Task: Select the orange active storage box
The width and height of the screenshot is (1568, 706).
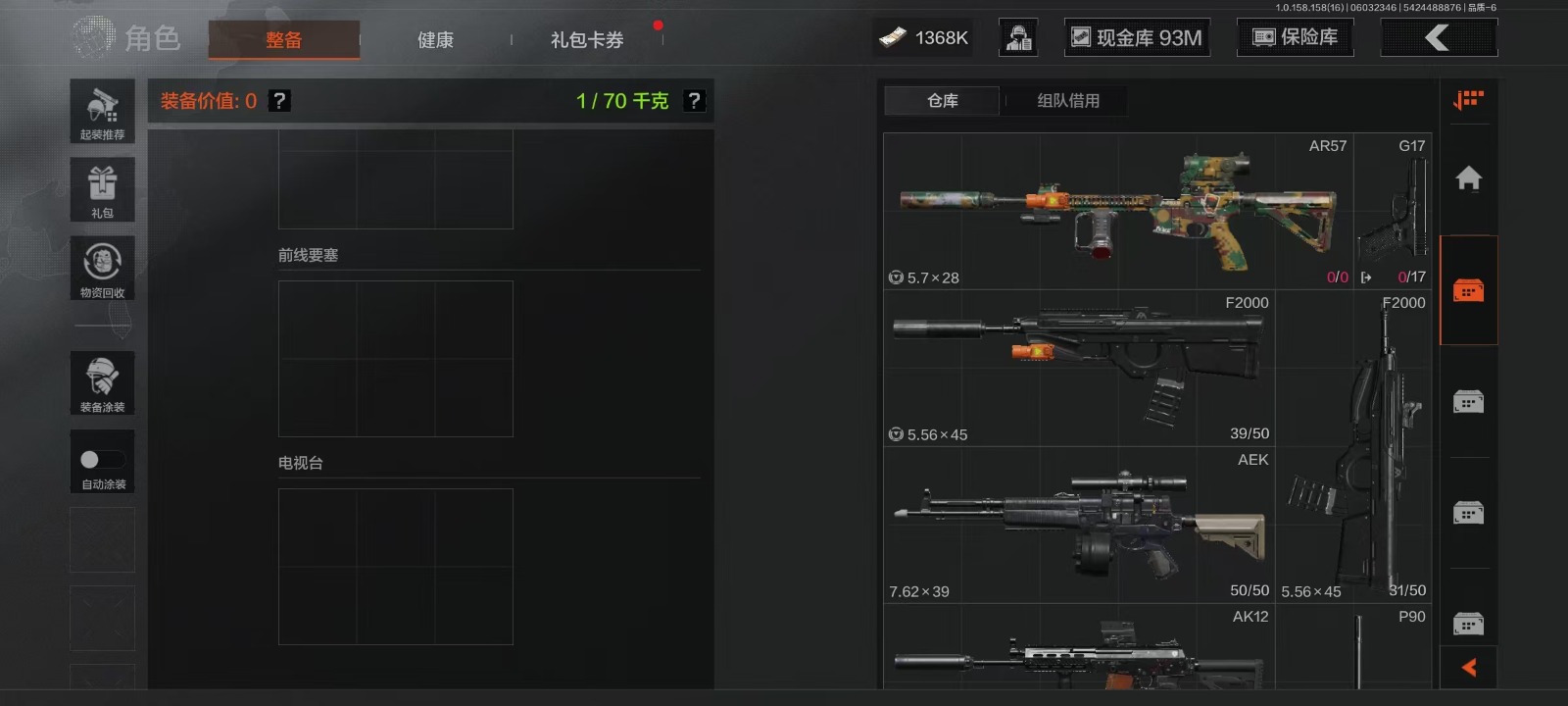Action: (1468, 290)
